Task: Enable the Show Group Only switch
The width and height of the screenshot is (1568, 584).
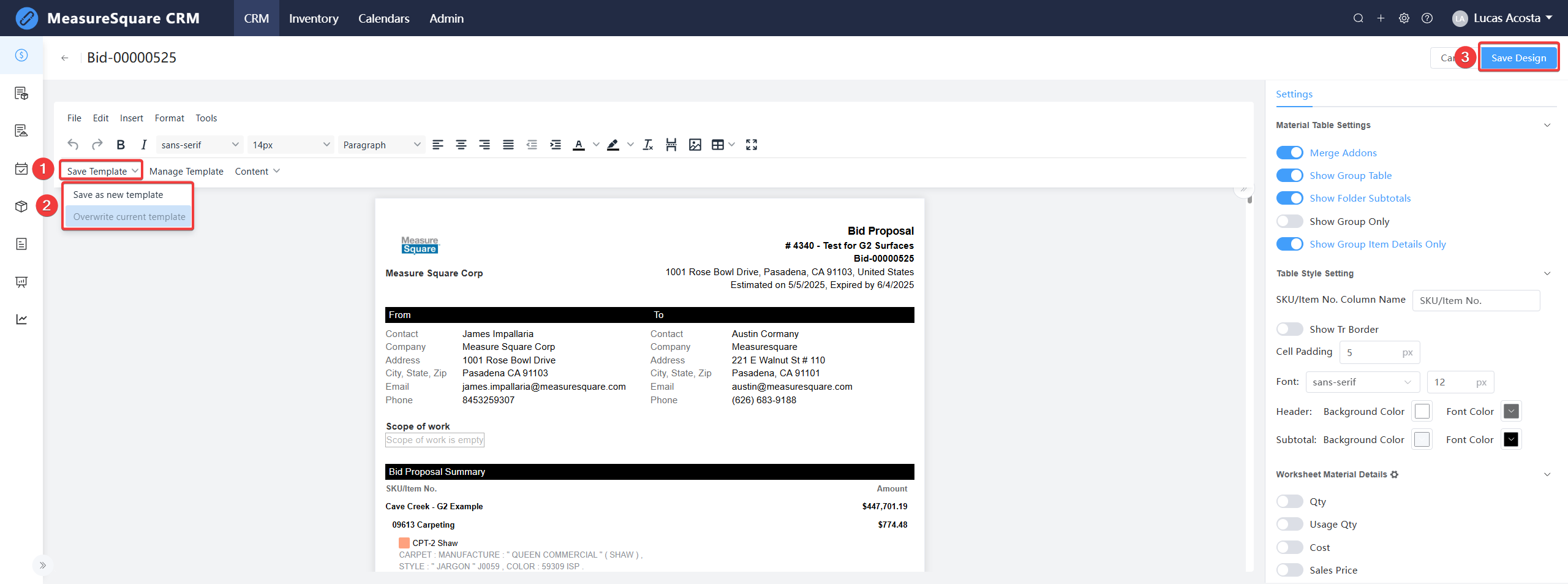Action: point(1289,221)
